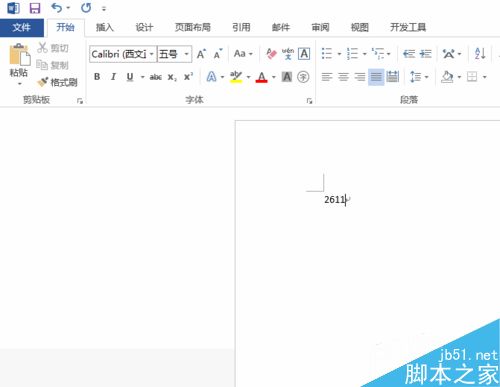The height and width of the screenshot is (387, 500).
Task: Apply bullet list
Action: [x=327, y=54]
